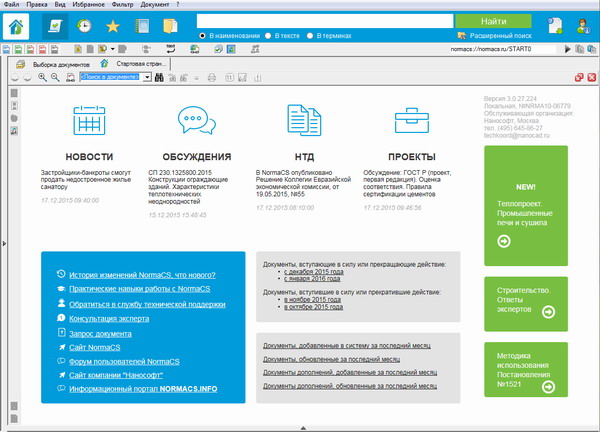
Task: Expand the bottom panel arrow
Action: [x=303, y=427]
